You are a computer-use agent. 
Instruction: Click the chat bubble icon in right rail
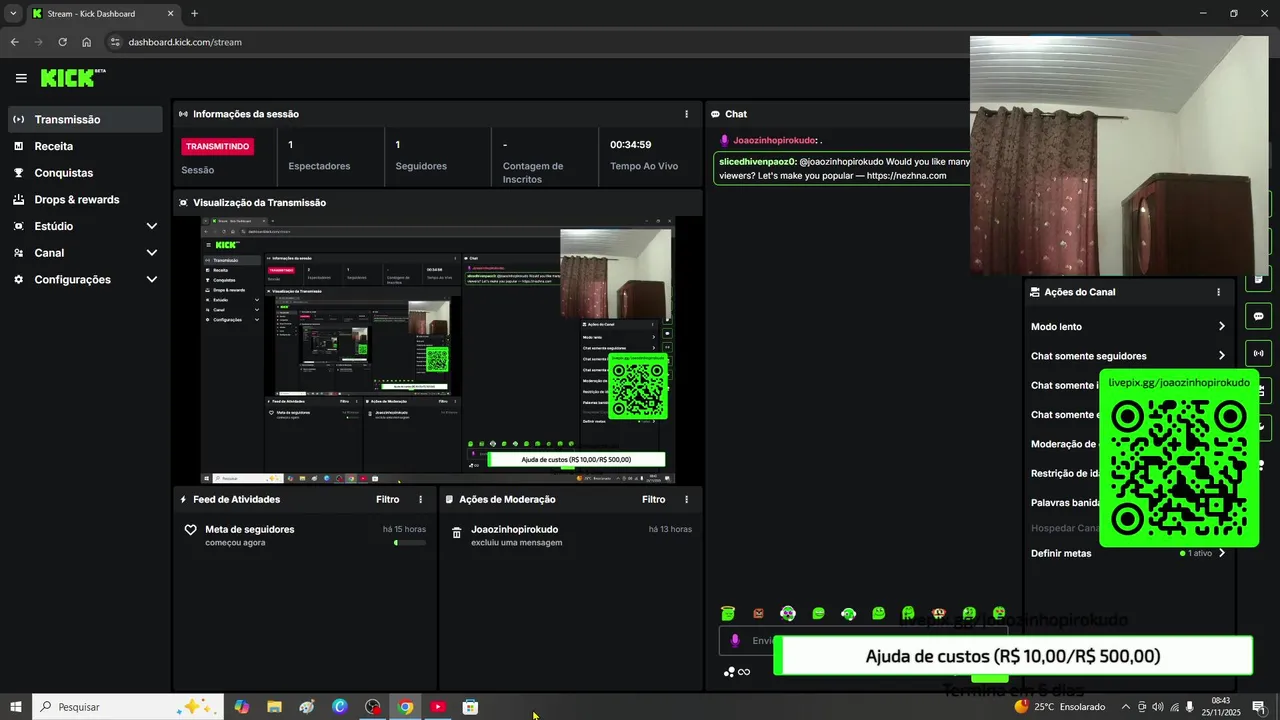coord(1258,316)
